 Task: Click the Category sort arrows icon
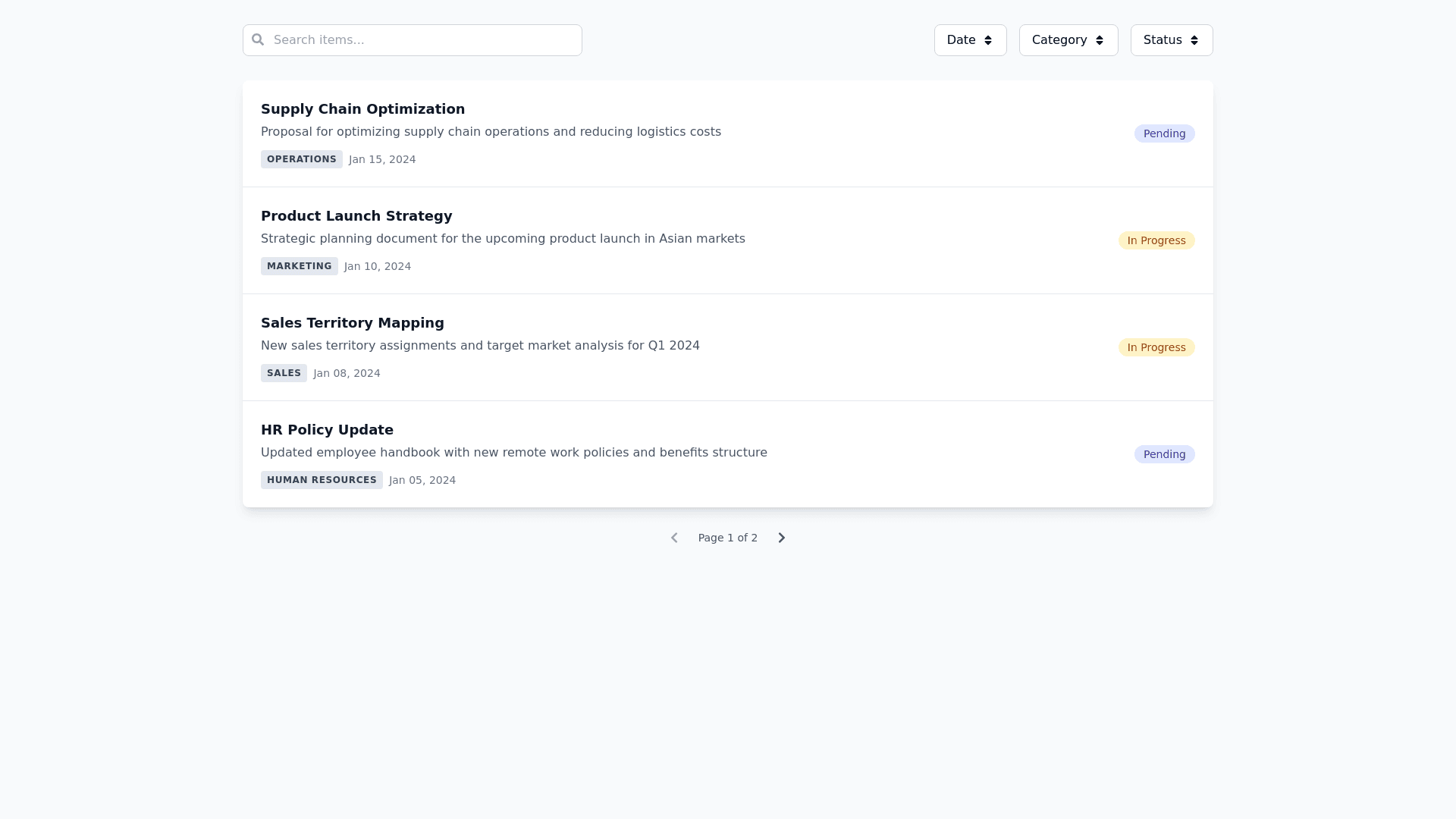(x=1100, y=40)
